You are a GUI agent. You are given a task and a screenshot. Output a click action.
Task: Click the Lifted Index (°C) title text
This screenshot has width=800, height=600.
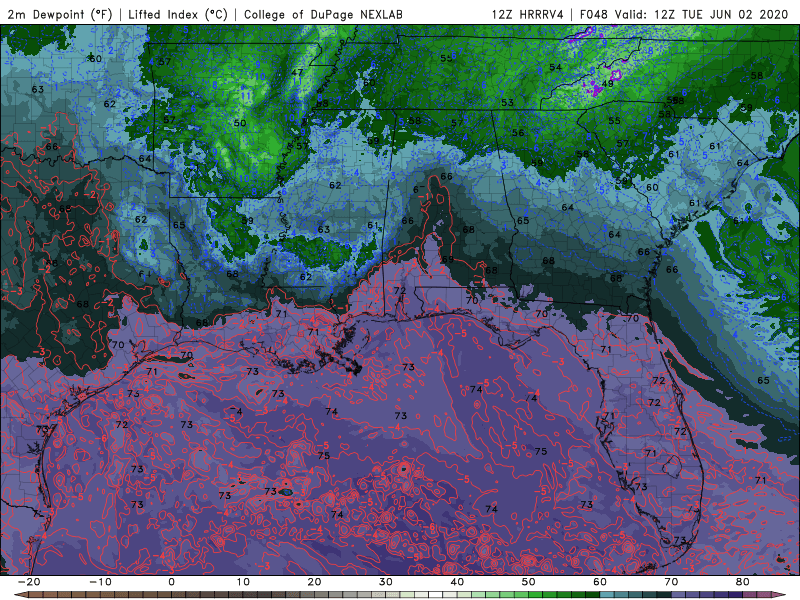click(178, 14)
